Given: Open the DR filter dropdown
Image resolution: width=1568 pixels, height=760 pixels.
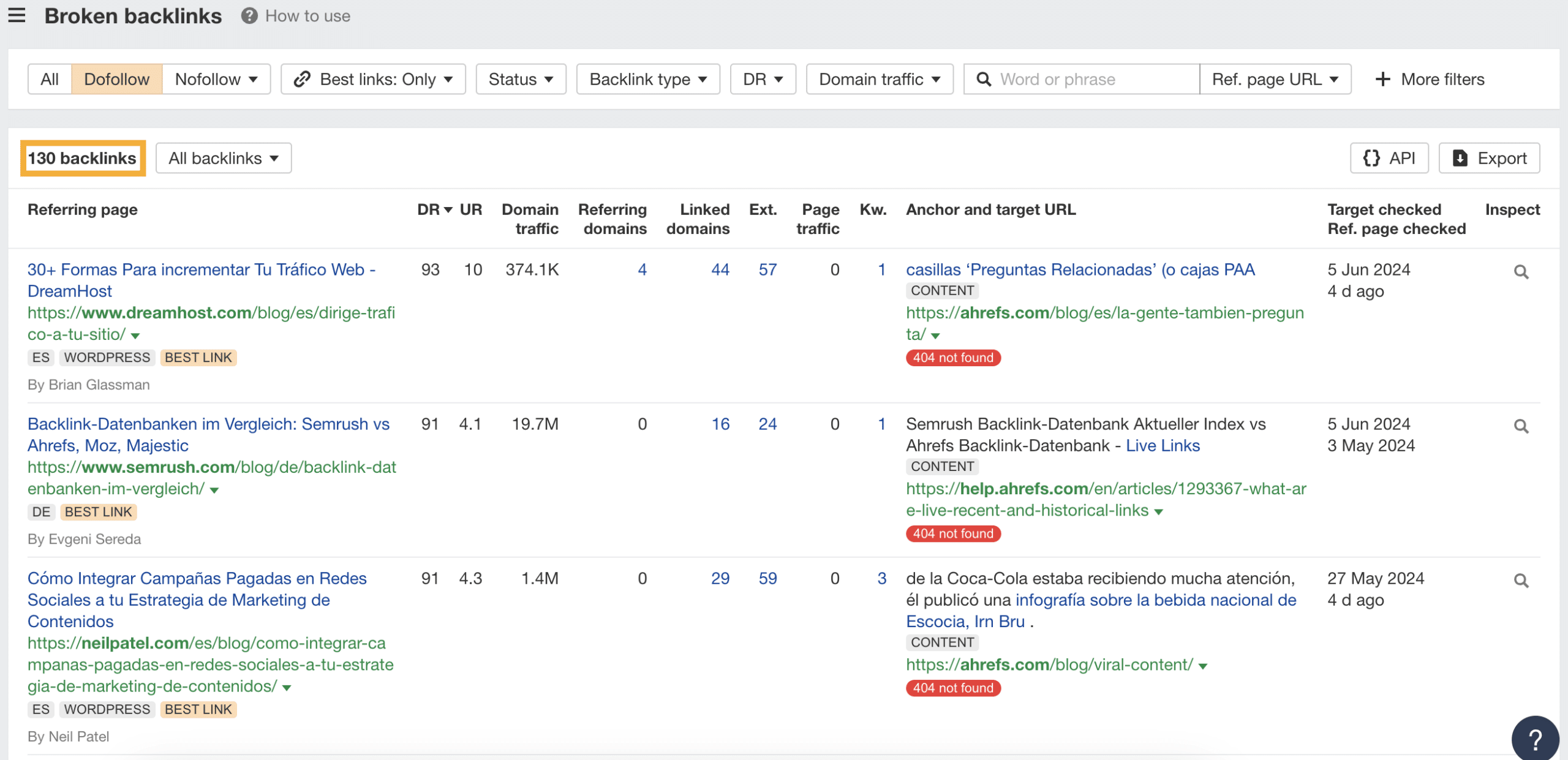Looking at the screenshot, I should 763,79.
